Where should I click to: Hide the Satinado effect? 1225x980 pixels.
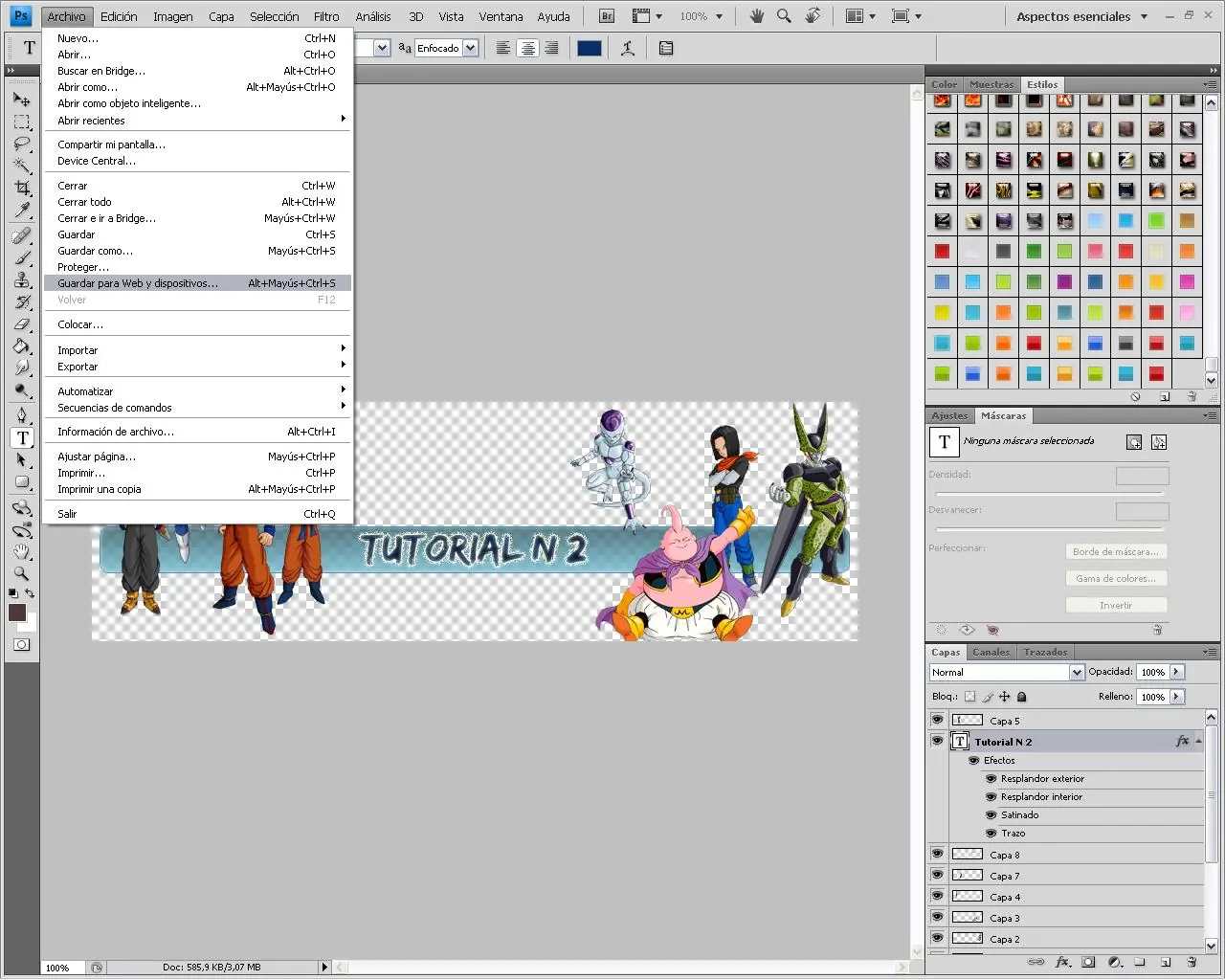(x=991, y=815)
